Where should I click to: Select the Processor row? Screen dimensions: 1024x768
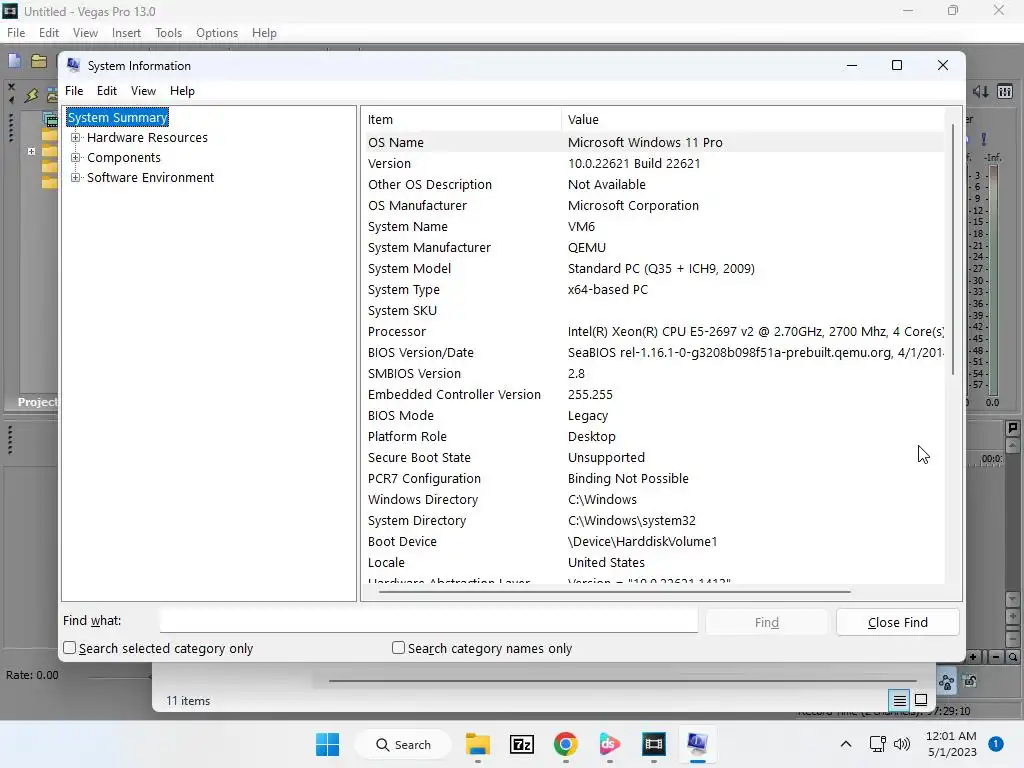tap(654, 332)
